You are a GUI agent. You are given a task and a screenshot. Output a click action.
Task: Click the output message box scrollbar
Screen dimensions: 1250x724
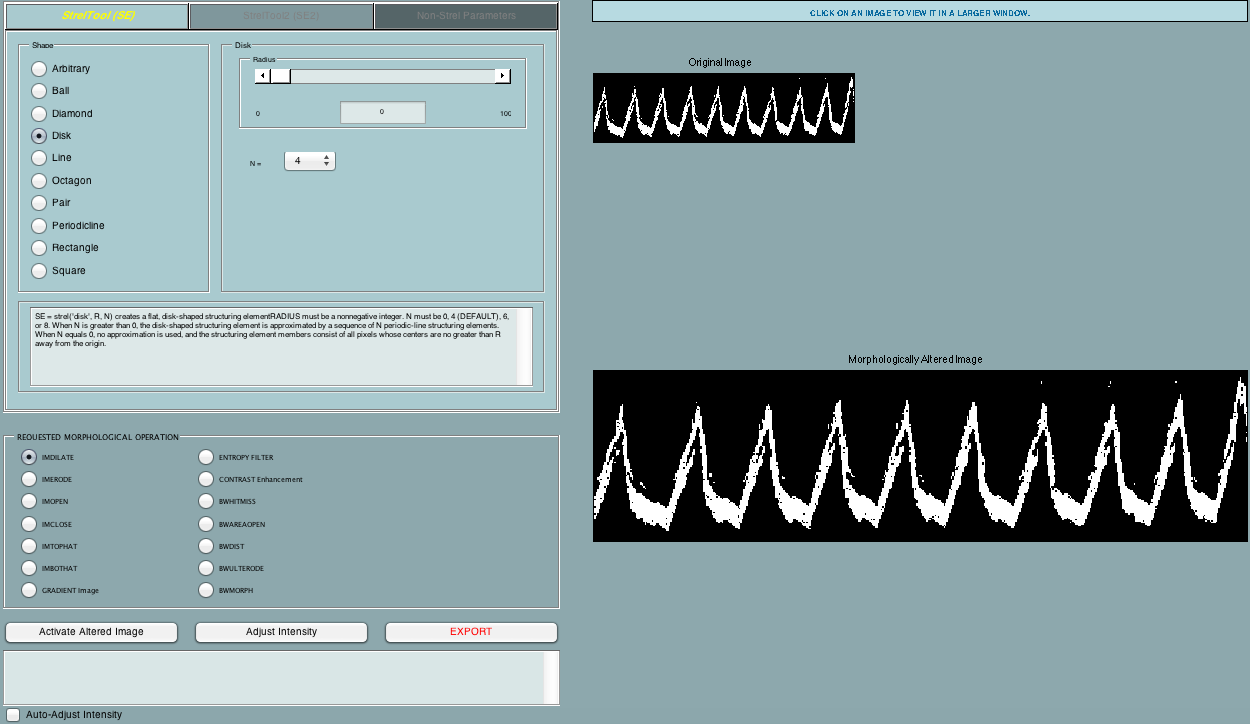click(550, 677)
